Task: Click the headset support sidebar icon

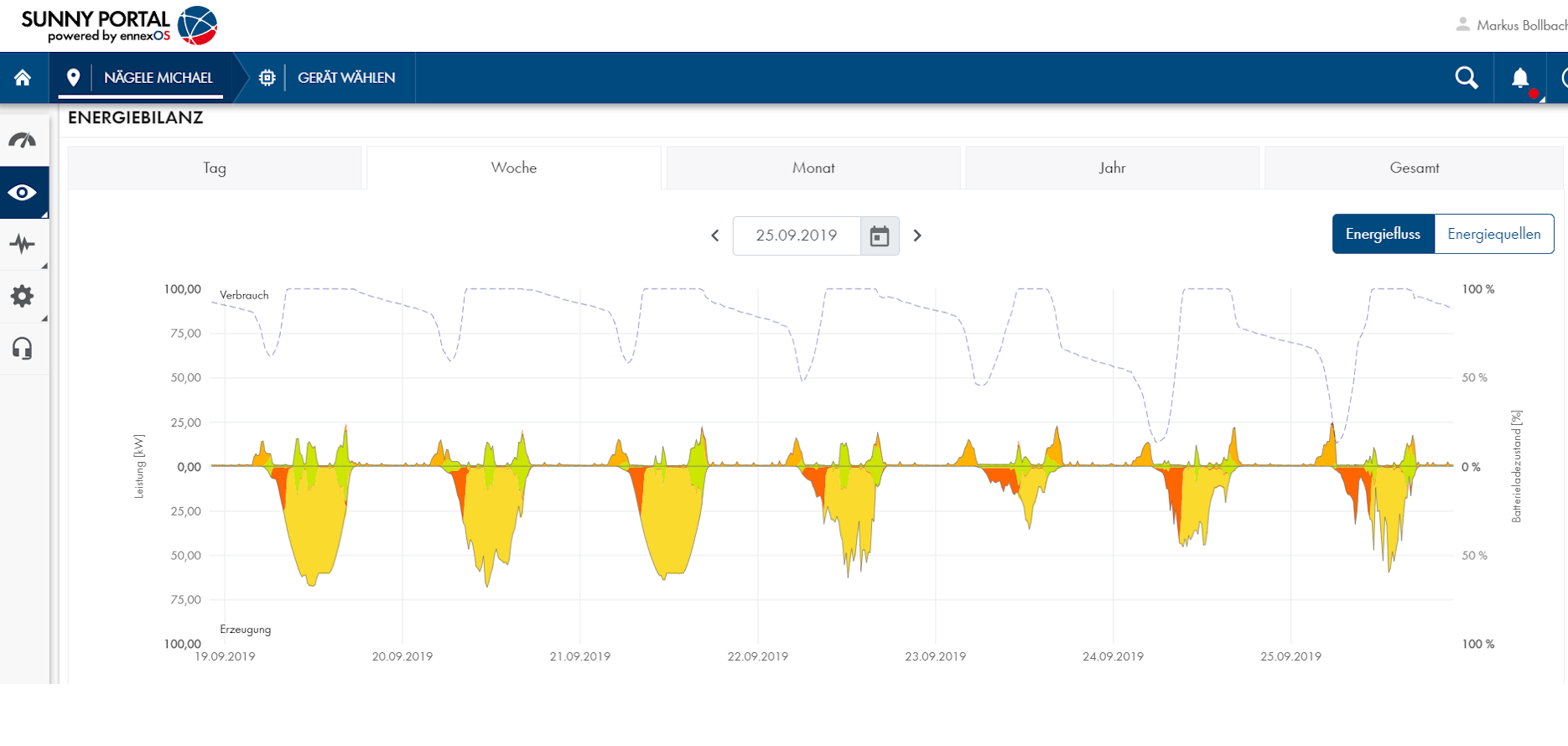Action: pyautogui.click(x=23, y=349)
